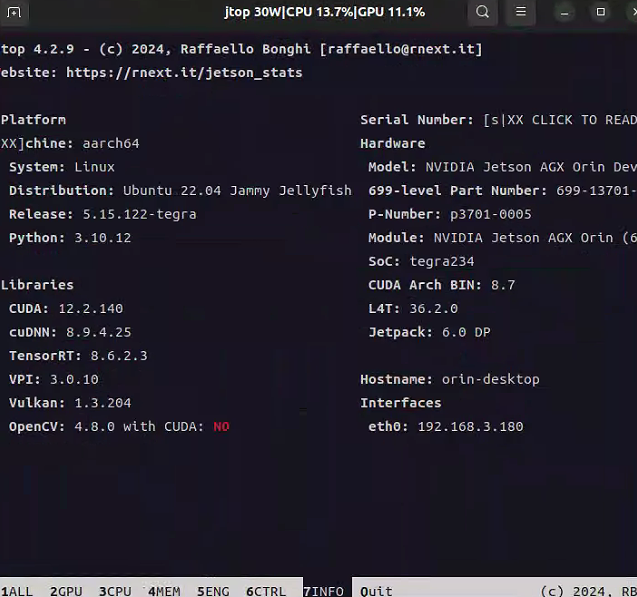
Task: Click the TensorRT 8.6.2.3 value
Action: 119,356
